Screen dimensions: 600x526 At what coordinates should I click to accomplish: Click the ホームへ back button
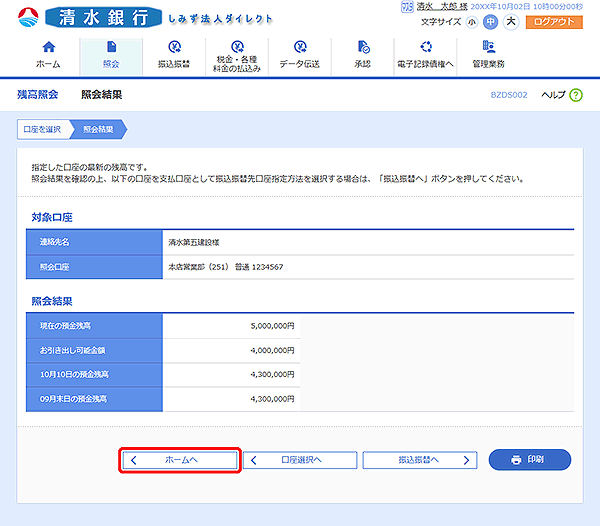pyautogui.click(x=180, y=459)
